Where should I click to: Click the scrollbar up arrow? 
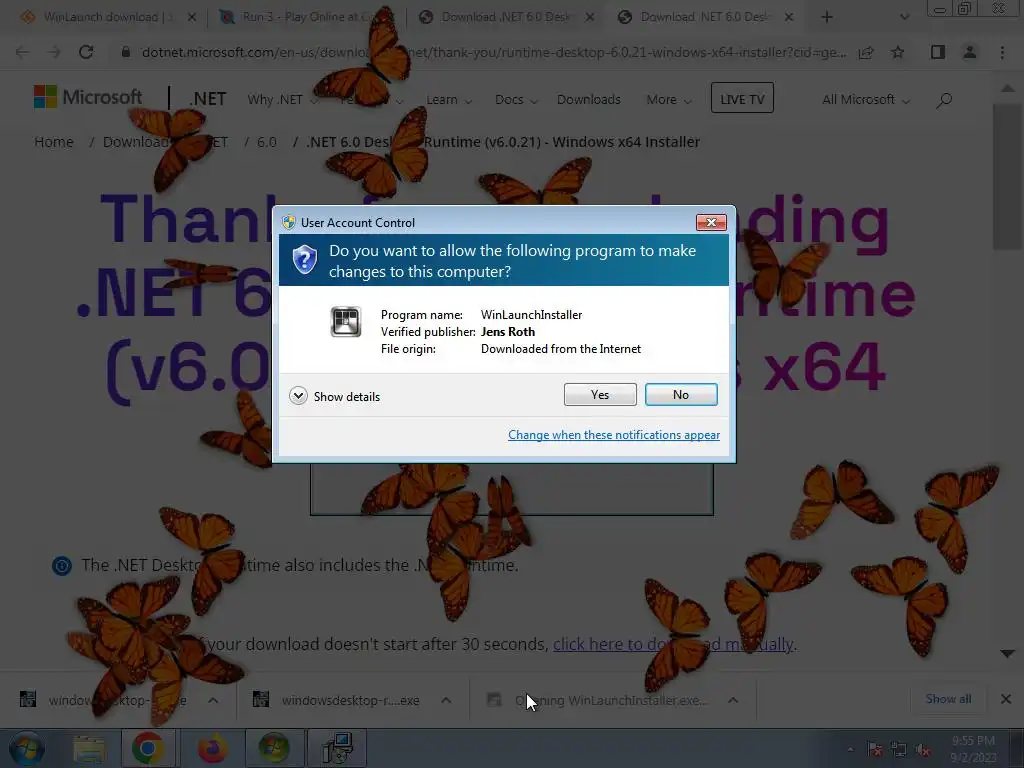pyautogui.click(x=1007, y=88)
